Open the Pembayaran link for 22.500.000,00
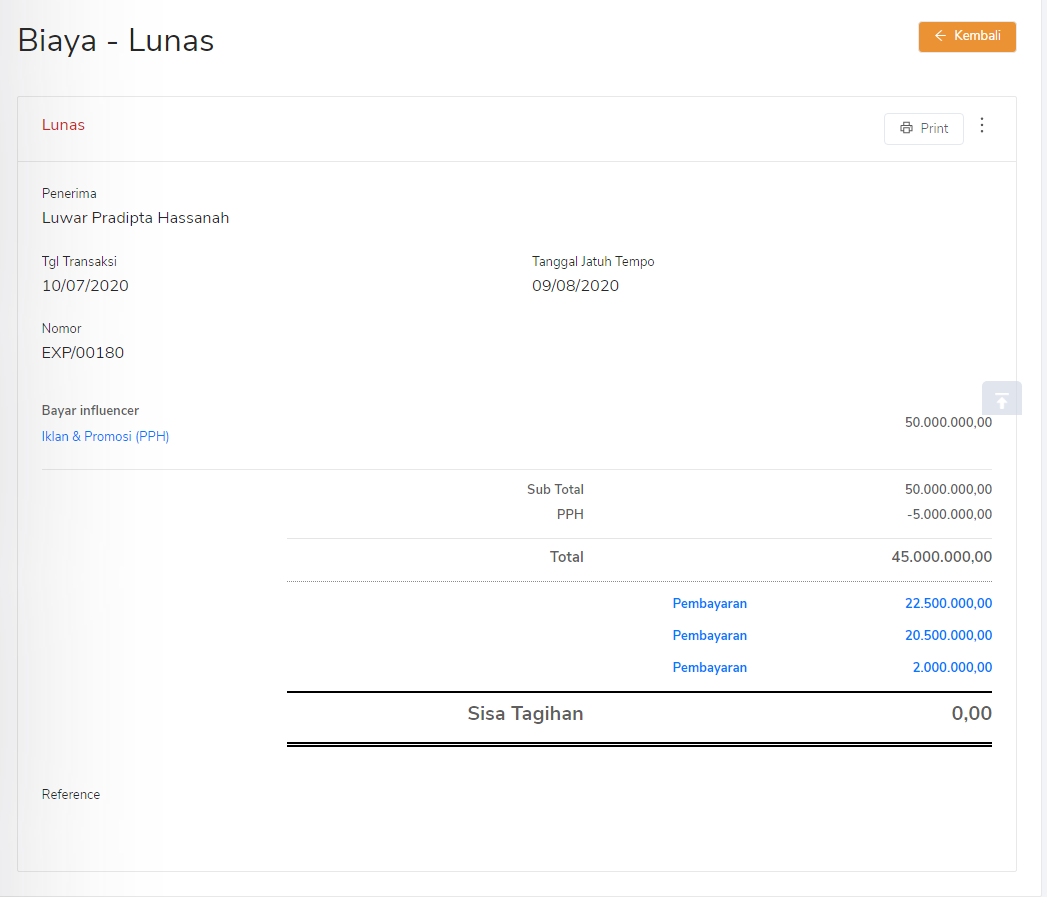This screenshot has width=1047, height=897. (709, 603)
